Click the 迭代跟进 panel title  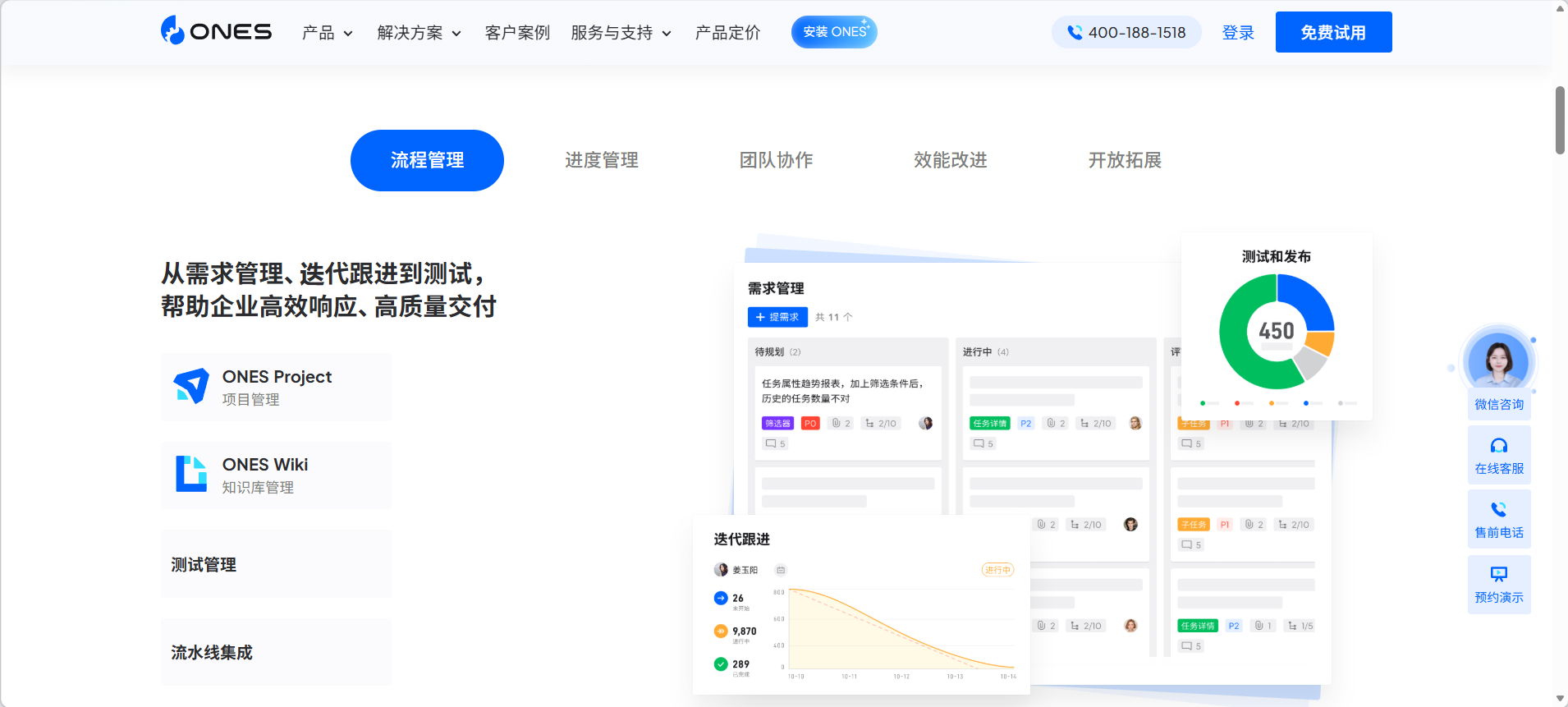pos(741,539)
